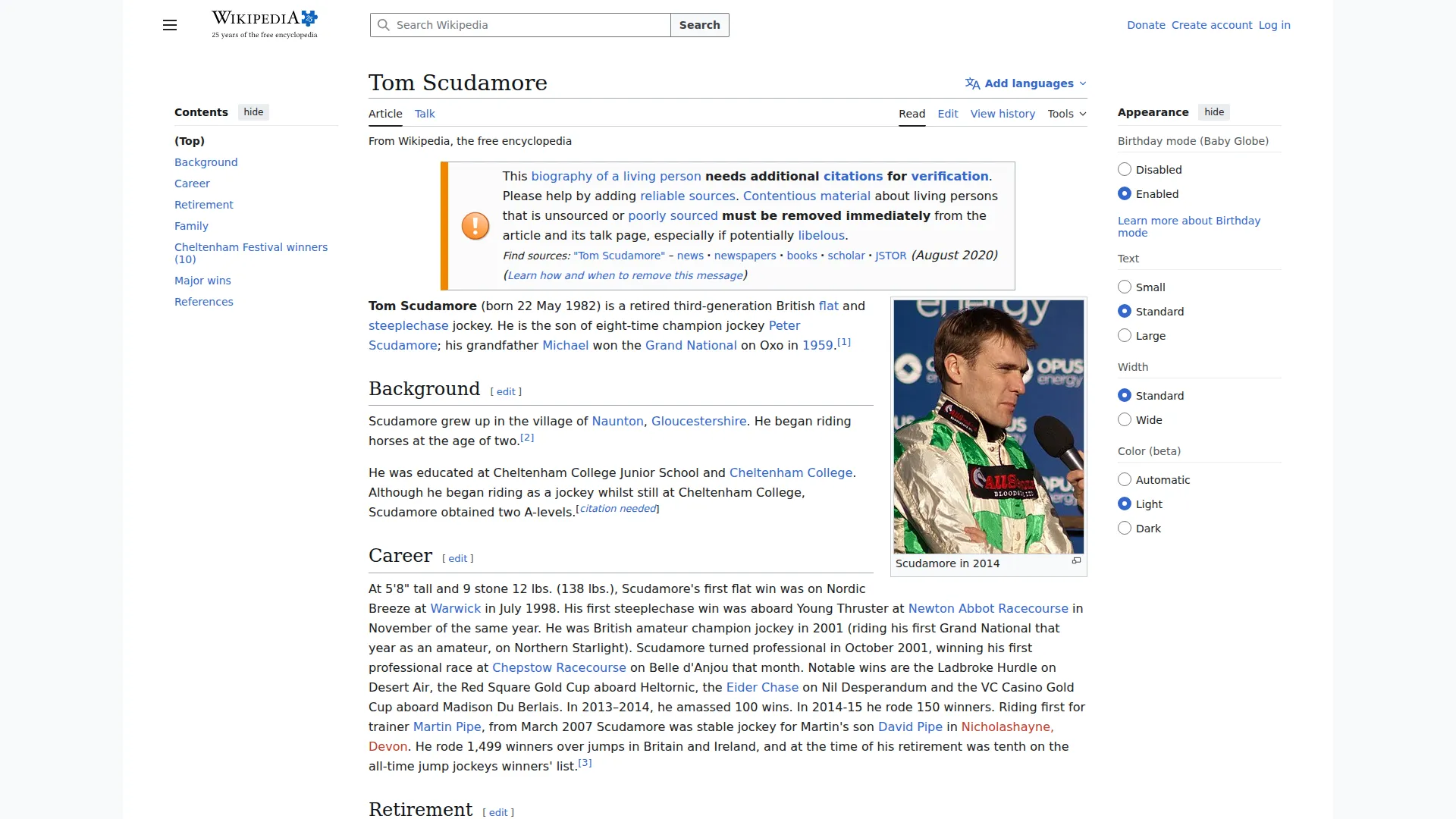Click inside the Search Wikipedia field
This screenshot has height=819, width=1456.
[523, 25]
